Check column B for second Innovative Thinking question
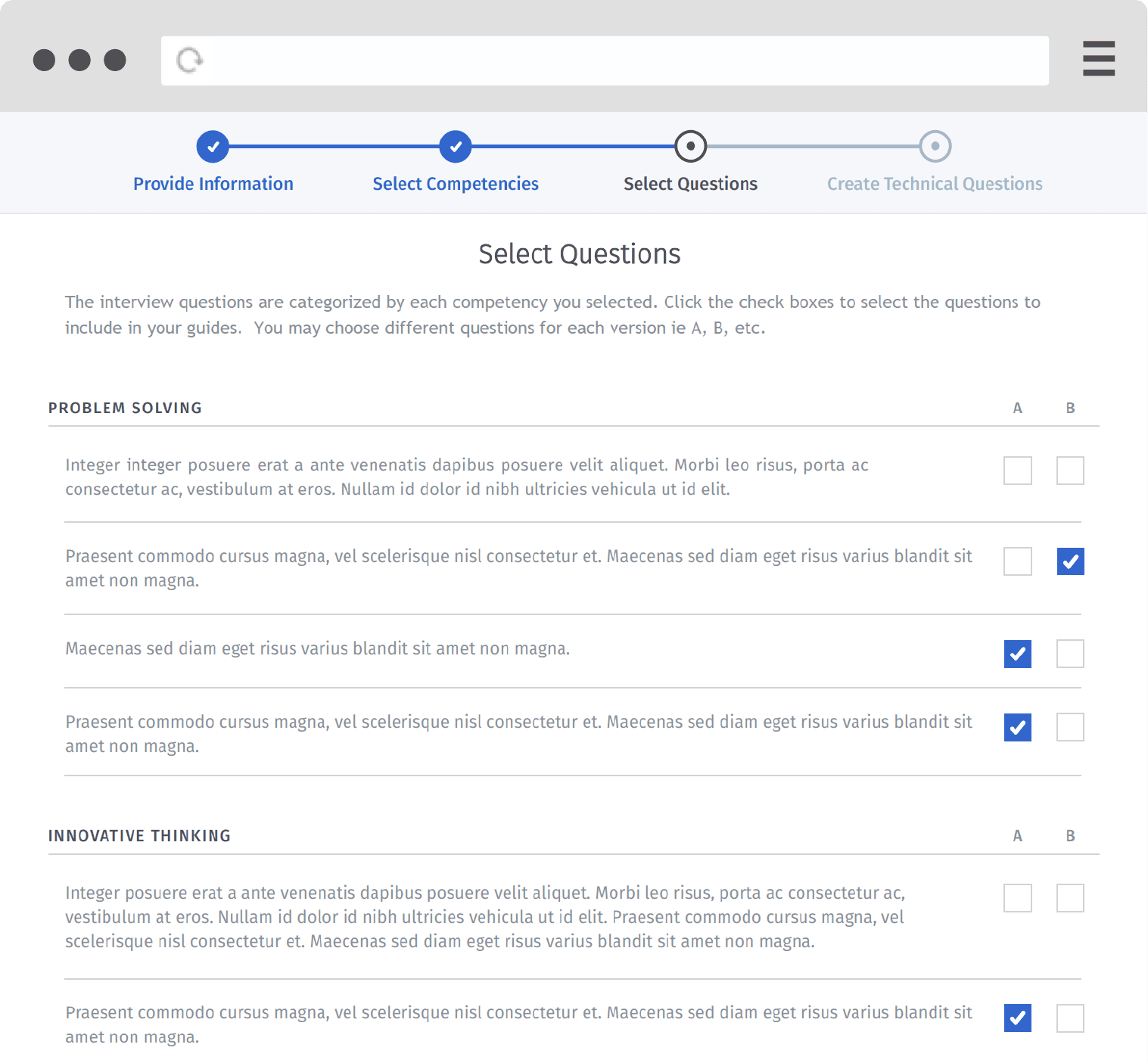This screenshot has height=1063, width=1148. pyautogui.click(x=1070, y=1018)
